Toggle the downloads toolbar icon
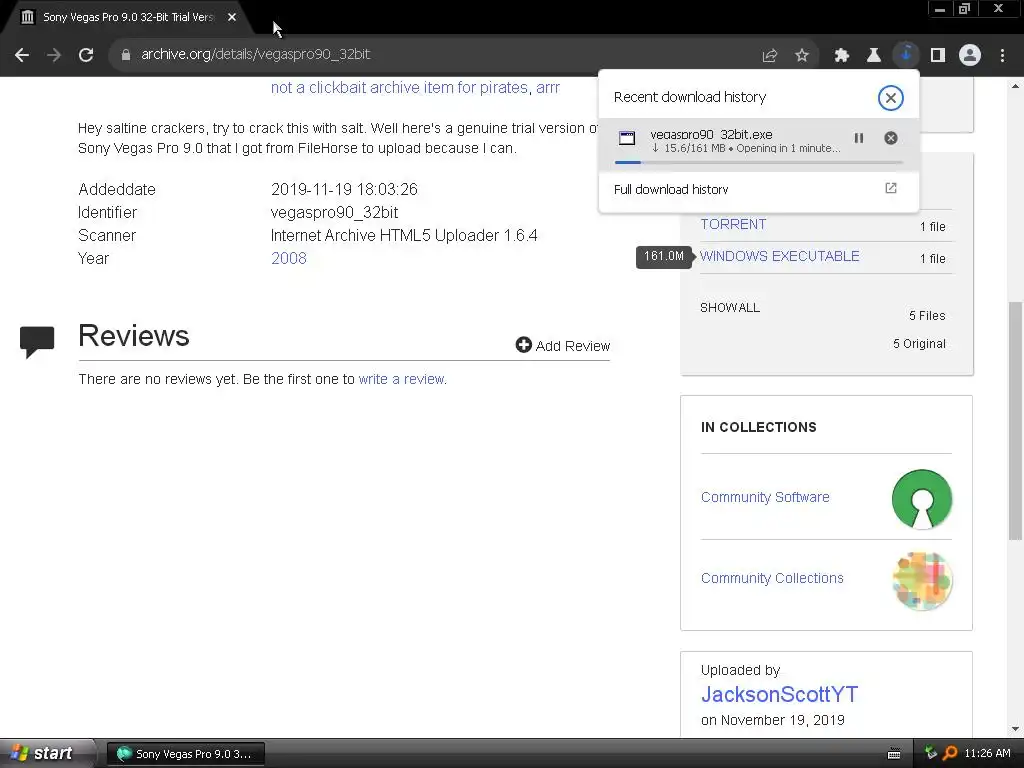Image resolution: width=1024 pixels, height=768 pixels. tap(906, 55)
